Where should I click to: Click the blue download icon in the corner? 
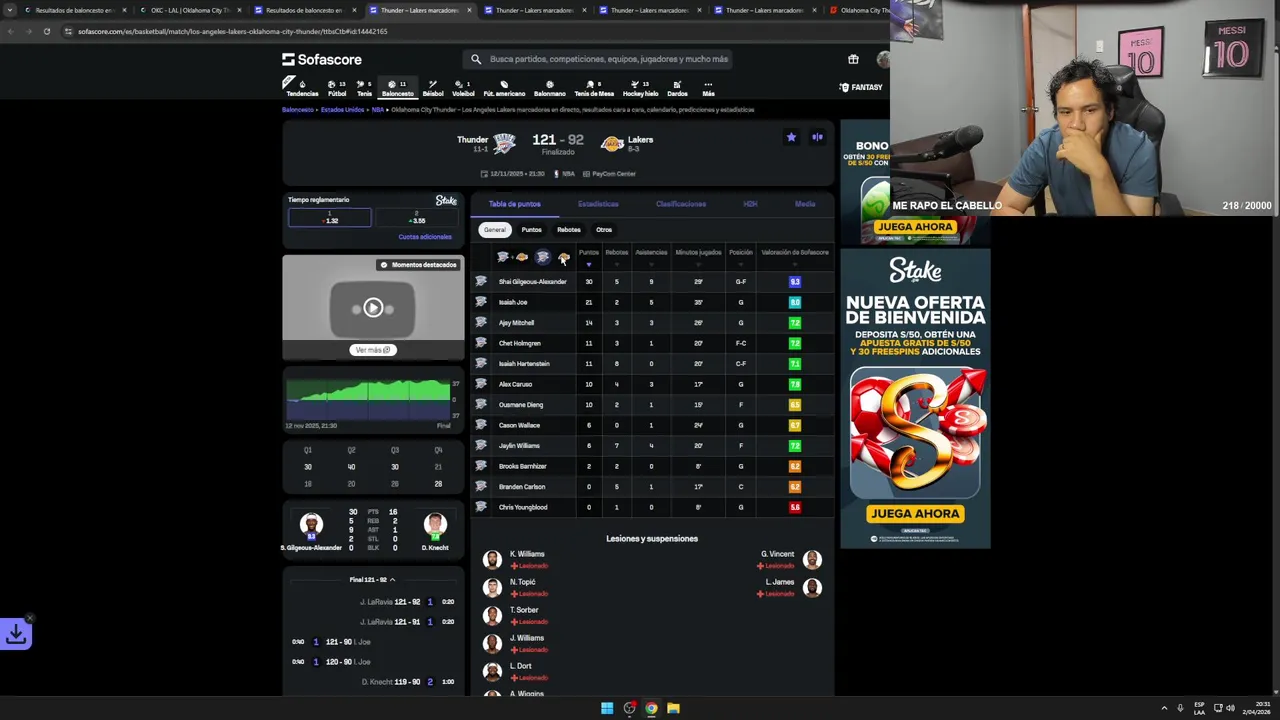[x=16, y=633]
